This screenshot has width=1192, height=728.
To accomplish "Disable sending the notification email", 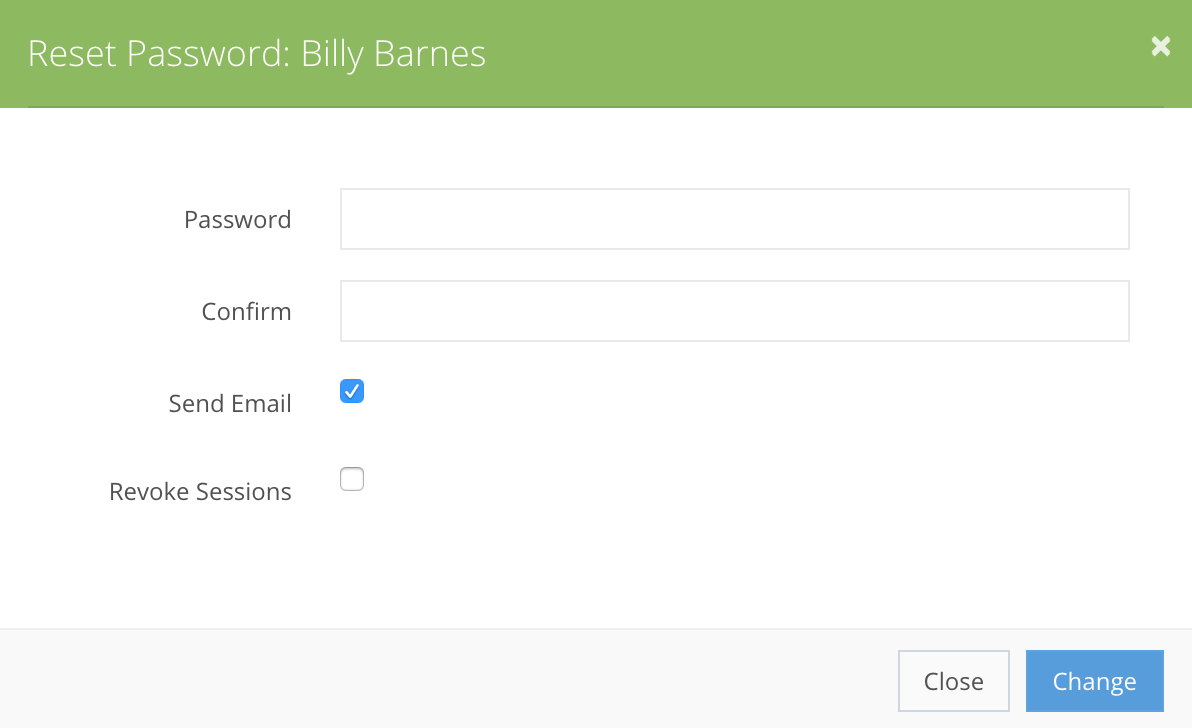I will (x=351, y=391).
